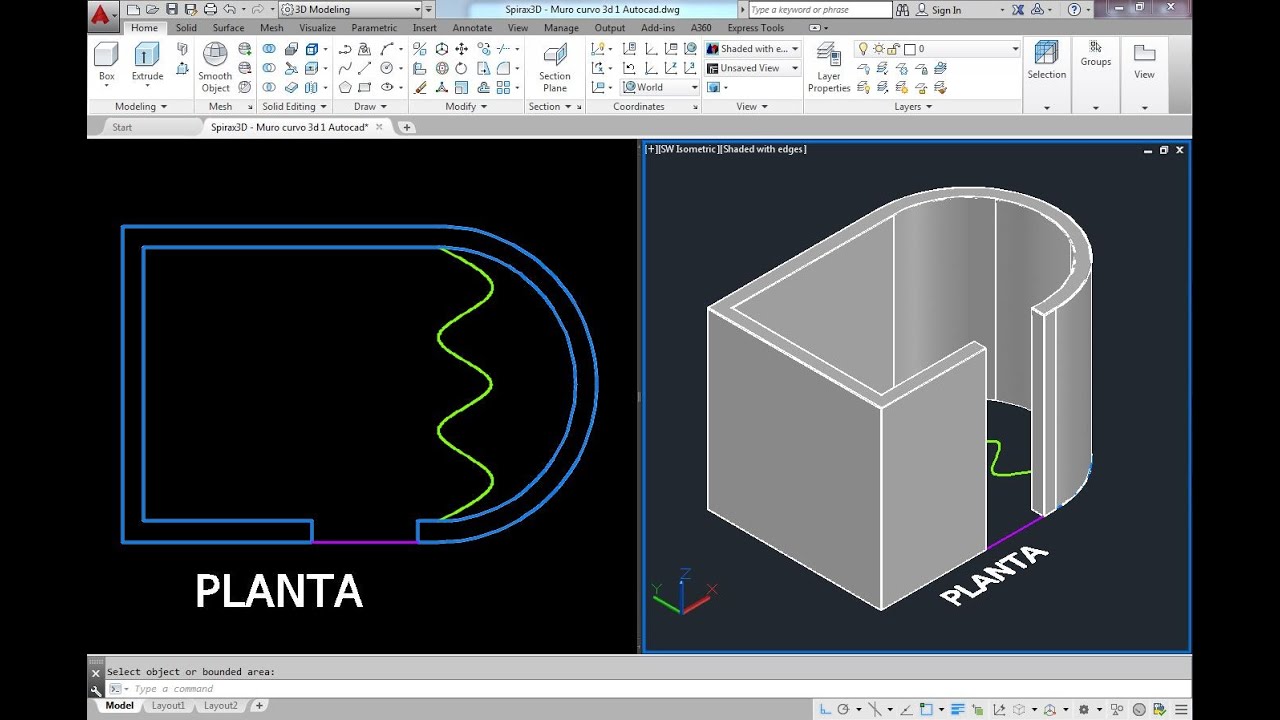Switch to the Surface ribbon tab
Image resolution: width=1280 pixels, height=720 pixels.
[x=228, y=28]
